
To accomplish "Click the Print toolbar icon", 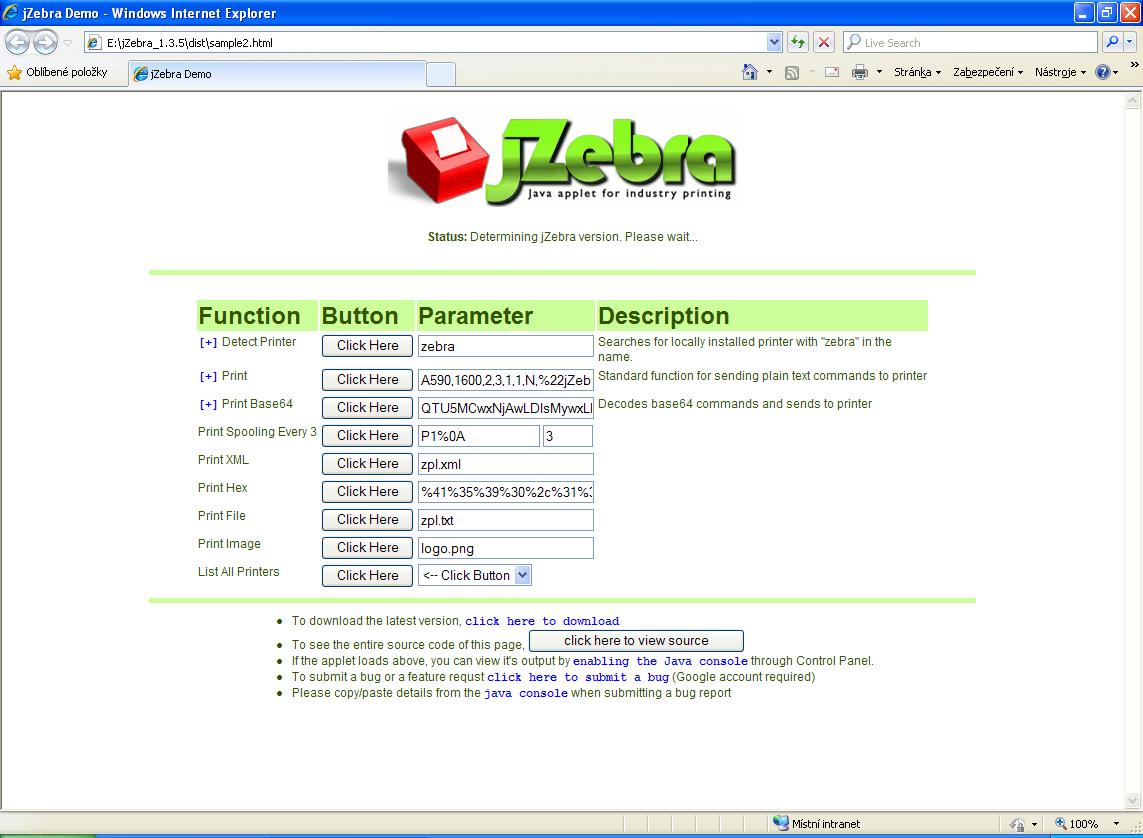I will [860, 72].
